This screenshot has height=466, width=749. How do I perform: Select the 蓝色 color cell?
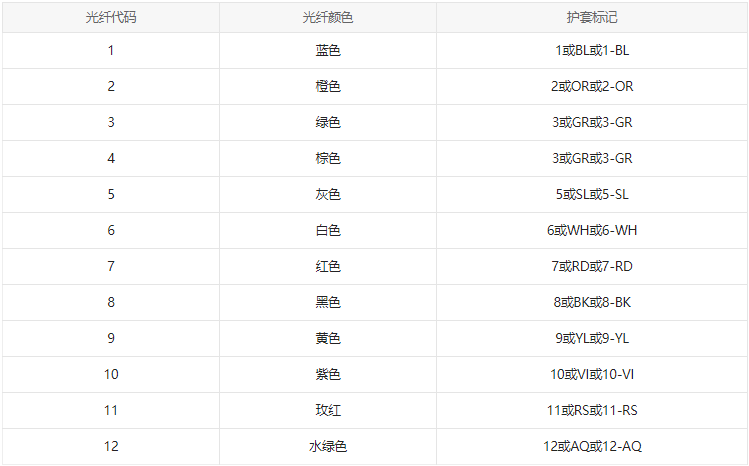(x=328, y=50)
